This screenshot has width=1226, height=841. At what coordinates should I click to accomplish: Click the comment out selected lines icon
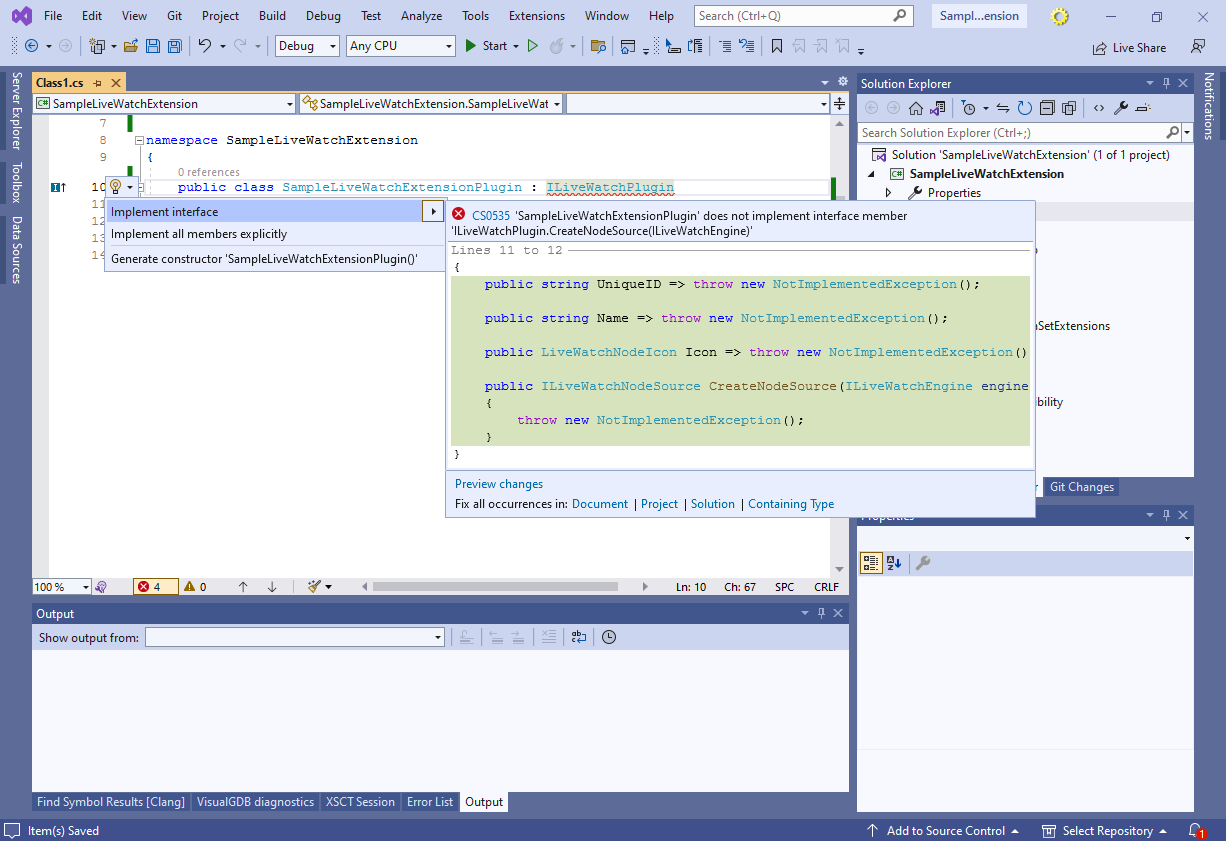(724, 46)
